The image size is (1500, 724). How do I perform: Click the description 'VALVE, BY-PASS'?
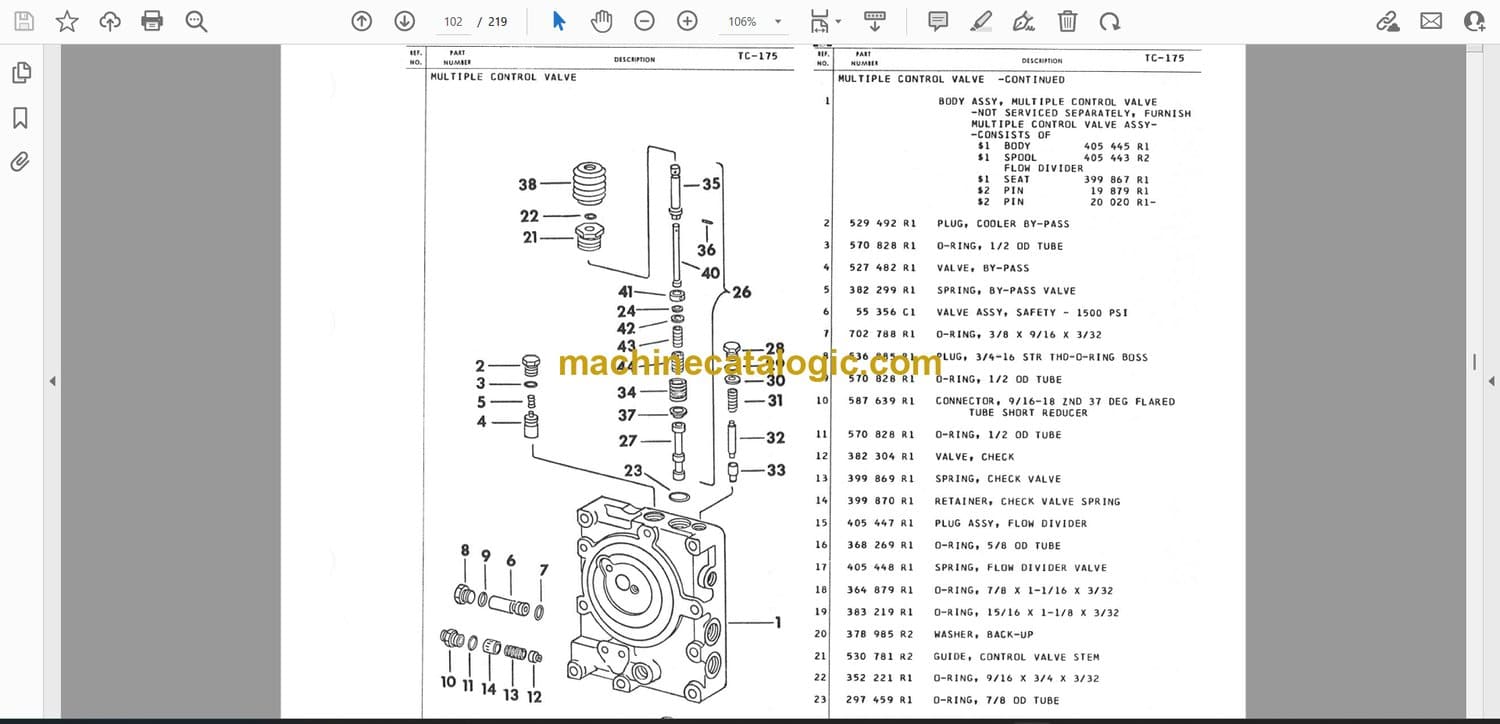pyautogui.click(x=982, y=268)
